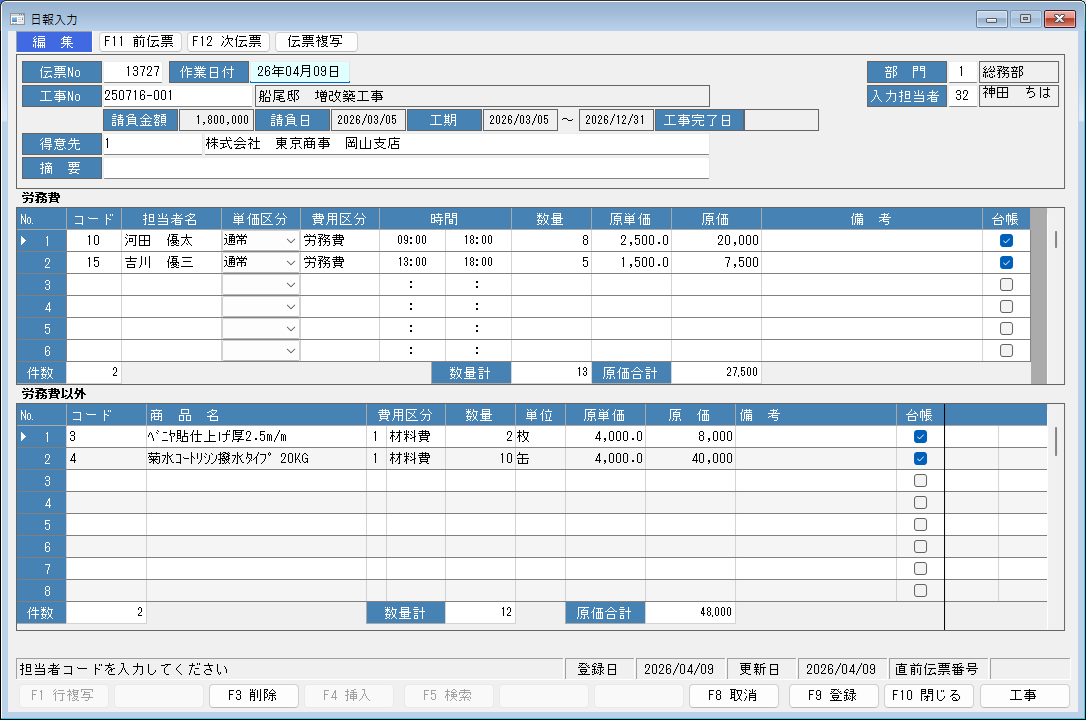Select row 1 arrow marker in 労務費以外 table
This screenshot has height=720, width=1086.
[25, 437]
